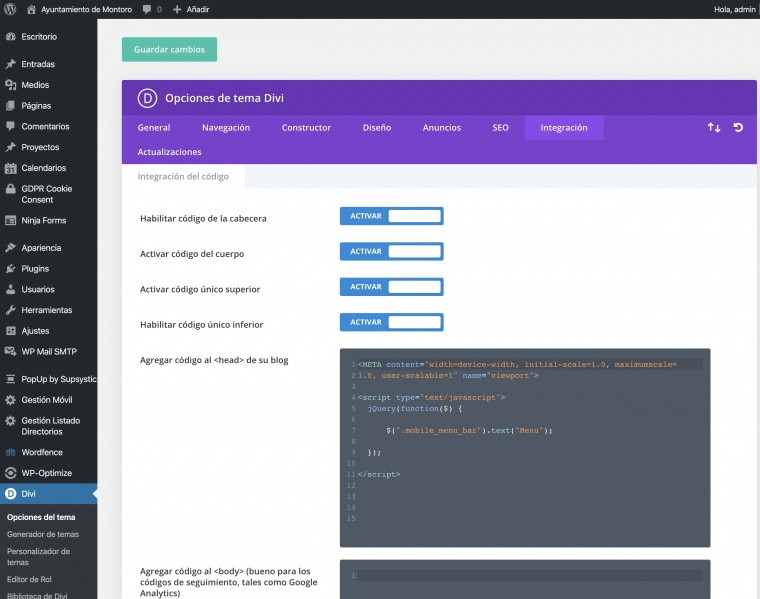The image size is (760, 599).
Task: Click the WordPress logo icon
Action: (x=11, y=9)
